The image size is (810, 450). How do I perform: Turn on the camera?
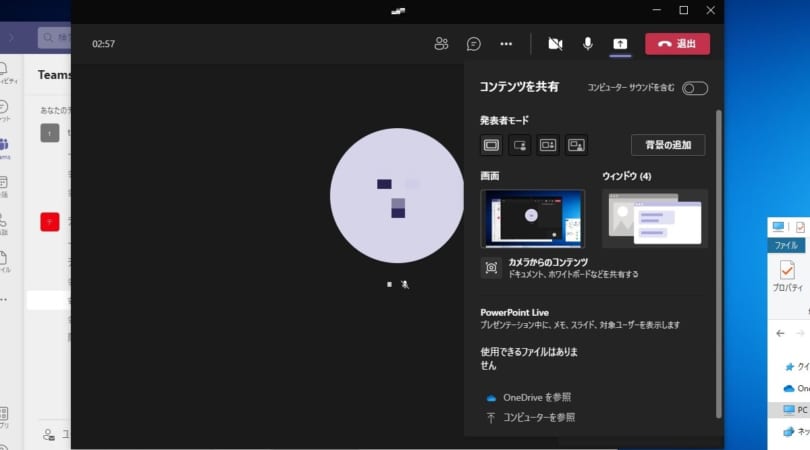click(x=555, y=44)
